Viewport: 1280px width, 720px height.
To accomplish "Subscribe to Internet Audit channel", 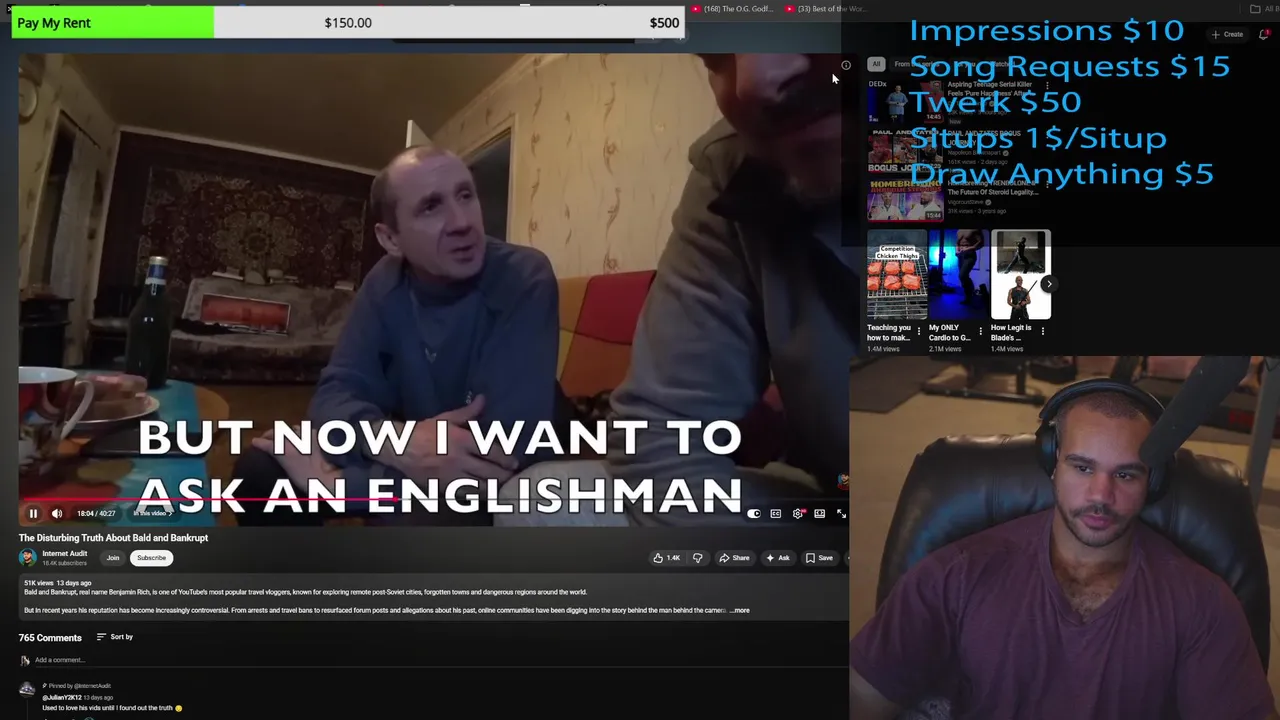I will tap(151, 558).
